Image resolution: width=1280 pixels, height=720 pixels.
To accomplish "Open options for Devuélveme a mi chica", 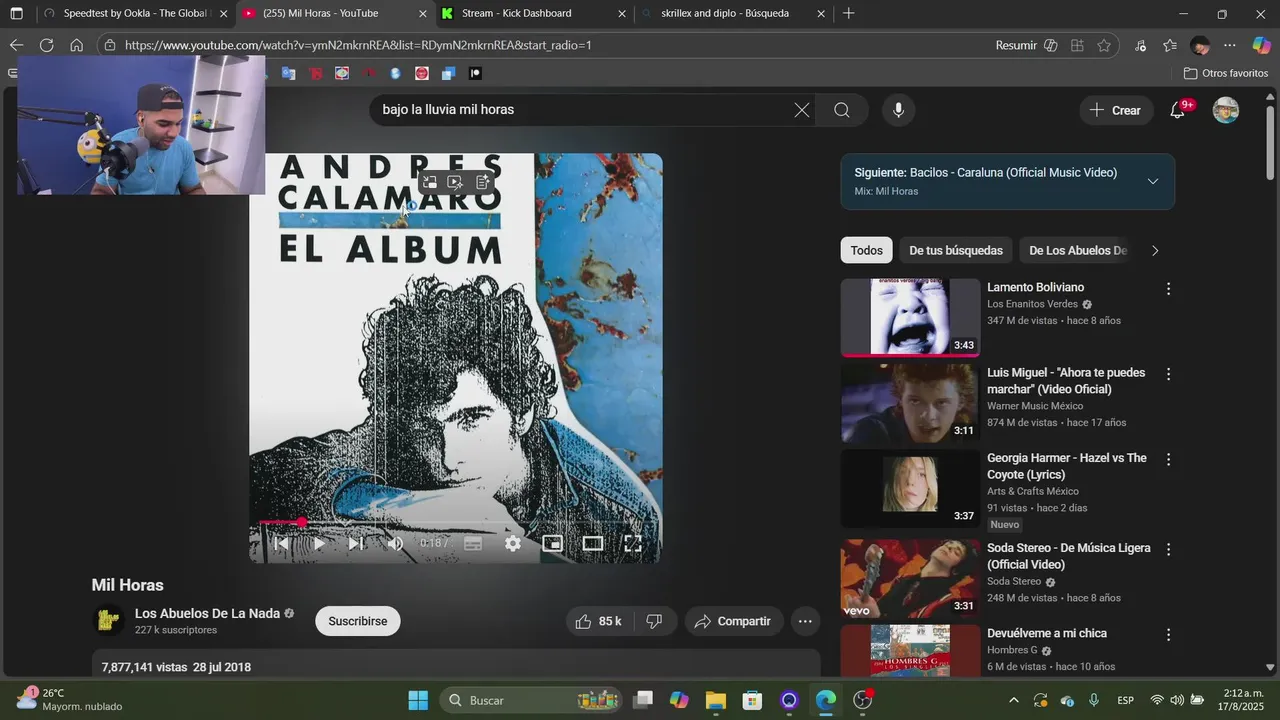I will [x=1168, y=634].
